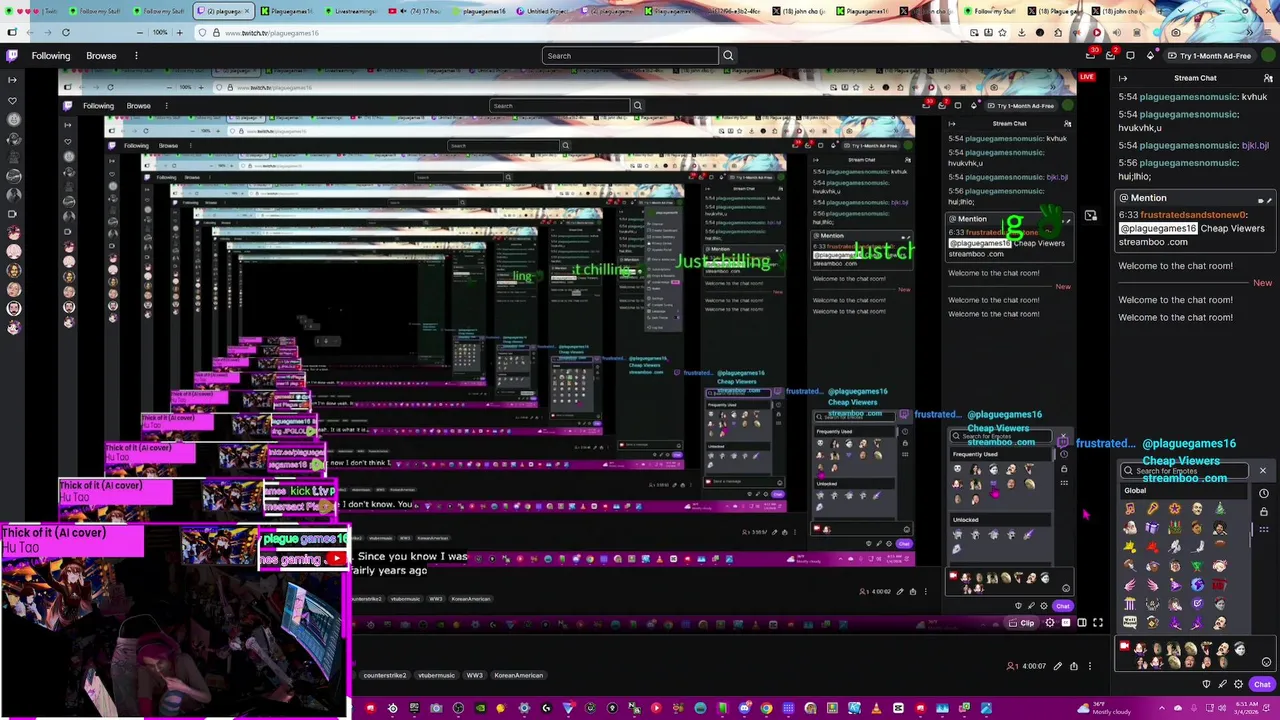Toggle theatre mode on the player

click(1082, 623)
